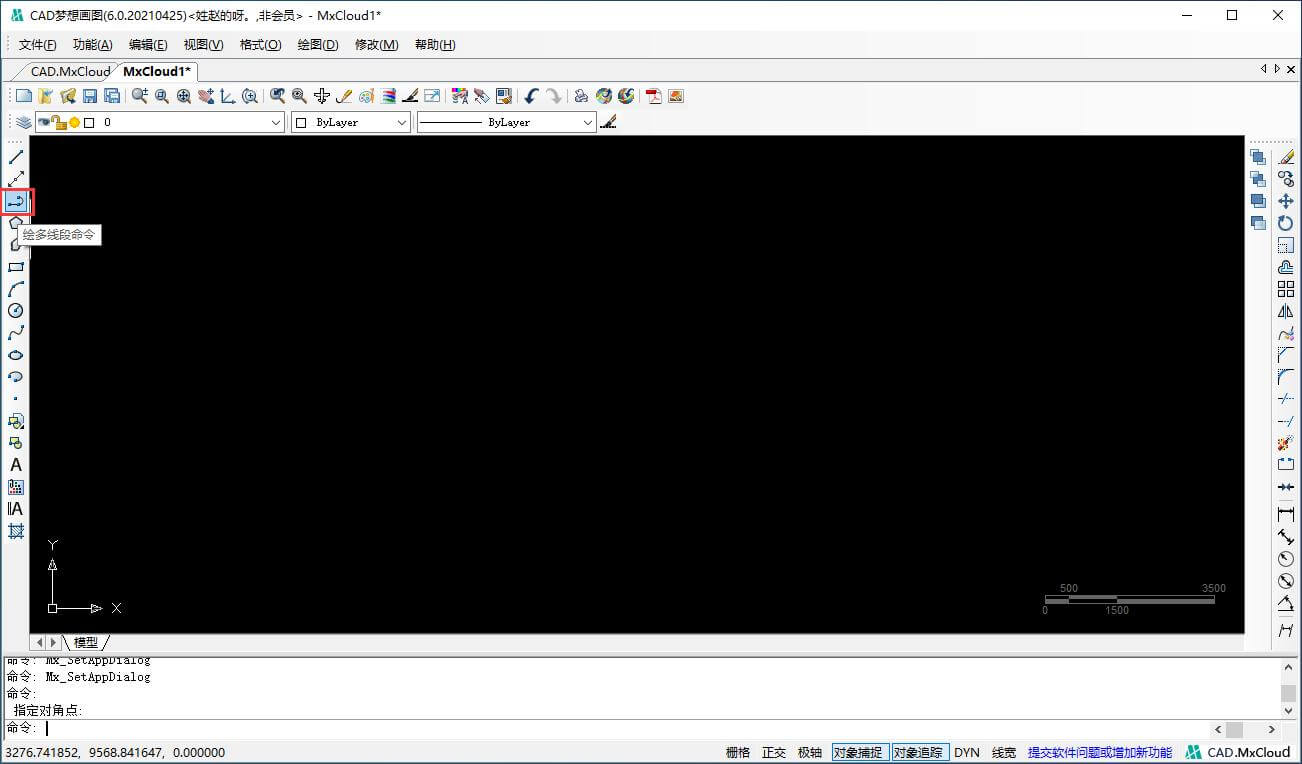Screen dimensions: 1302x764
Task: Select the Explode tool in right toolbar
Action: [1286, 443]
